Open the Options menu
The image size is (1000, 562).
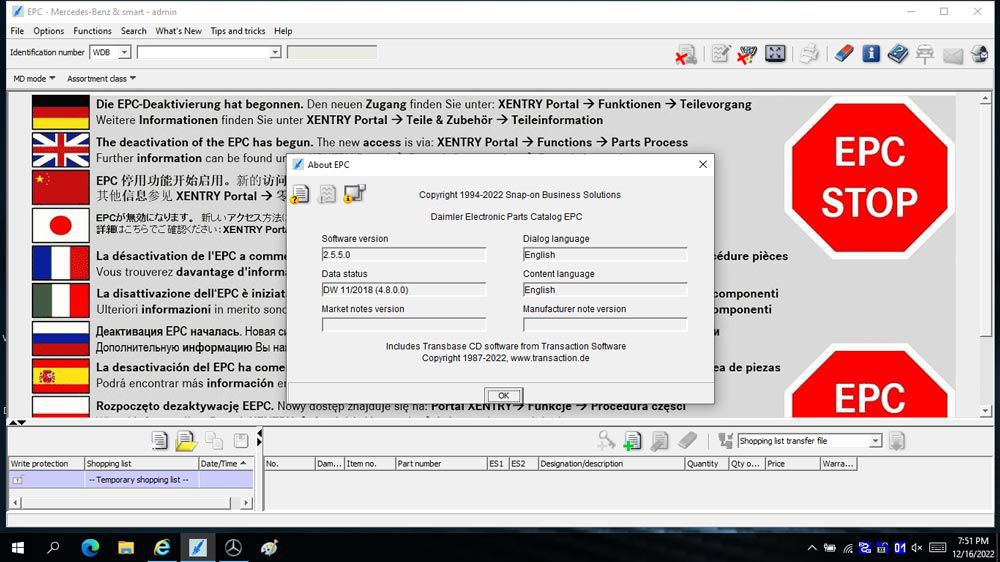coord(48,31)
